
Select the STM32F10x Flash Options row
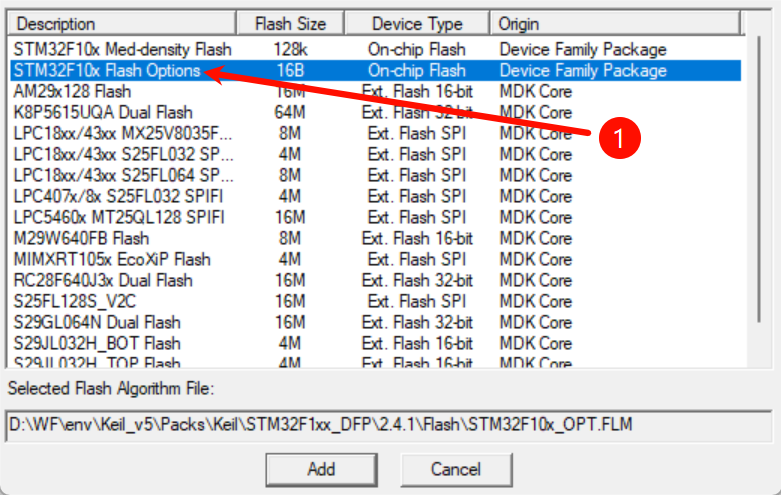[376, 70]
